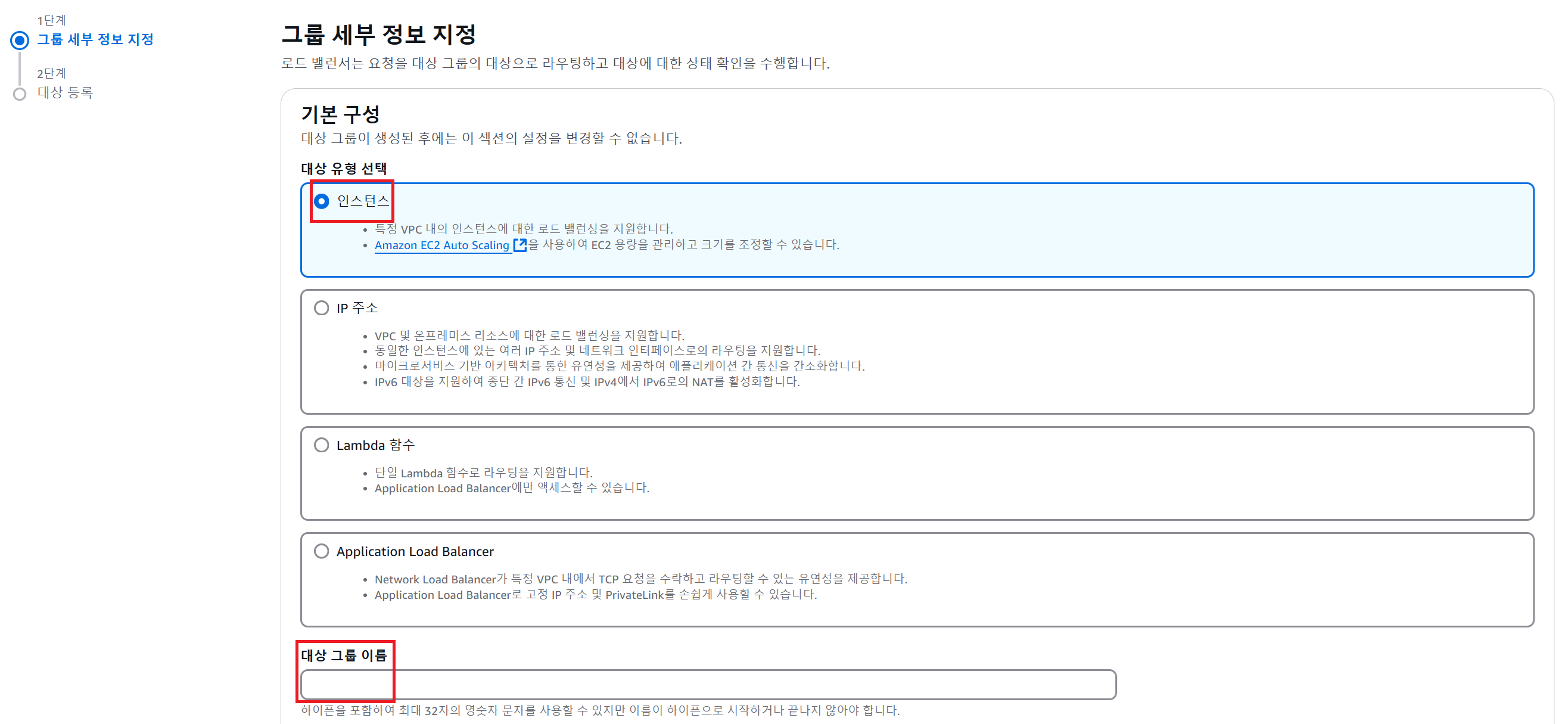The width and height of the screenshot is (1568, 724).
Task: Click the step 2 empty circle indicator
Action: coord(20,94)
